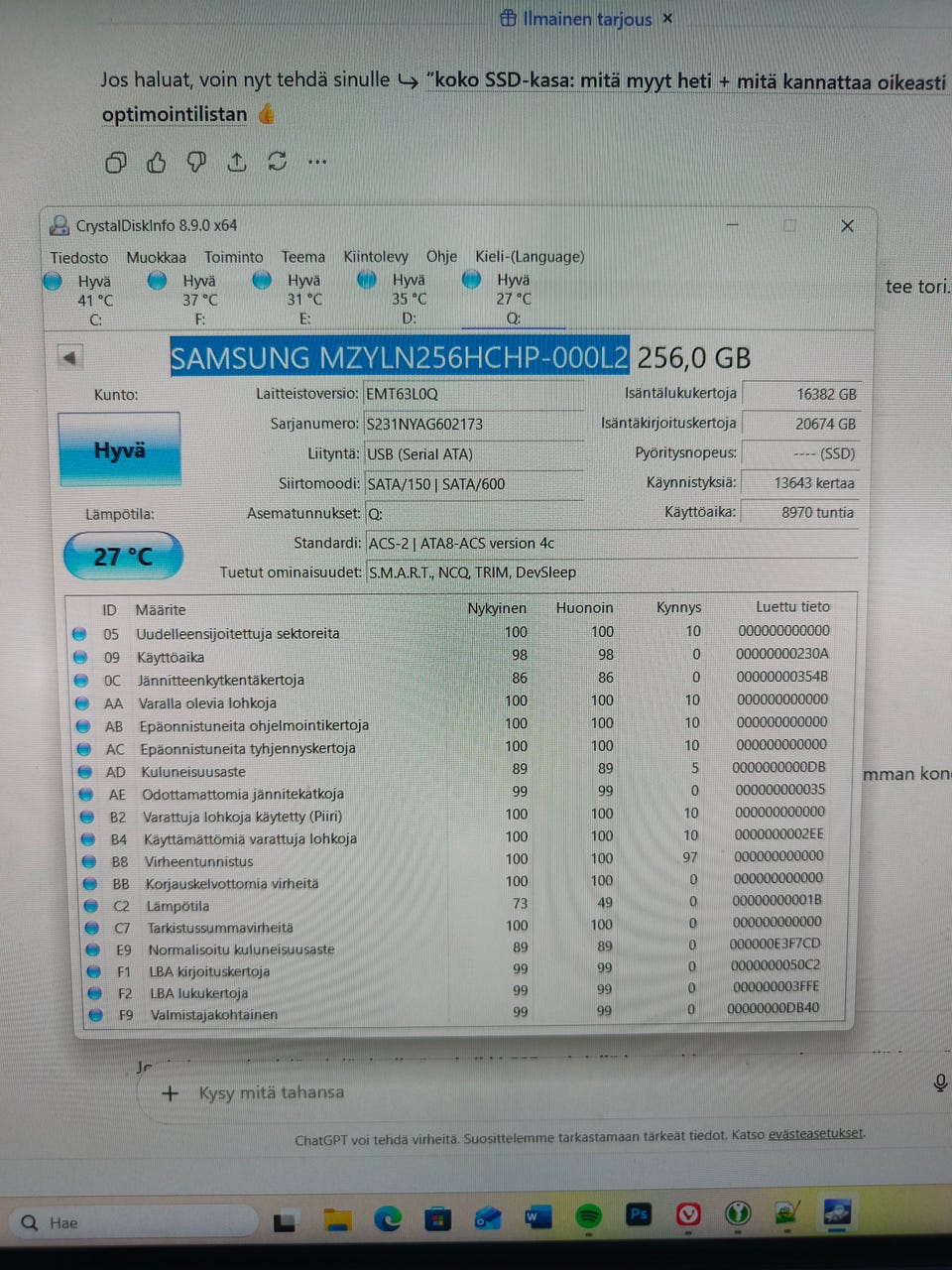
Task: Open the Muokkaa menu
Action: pyautogui.click(x=156, y=257)
